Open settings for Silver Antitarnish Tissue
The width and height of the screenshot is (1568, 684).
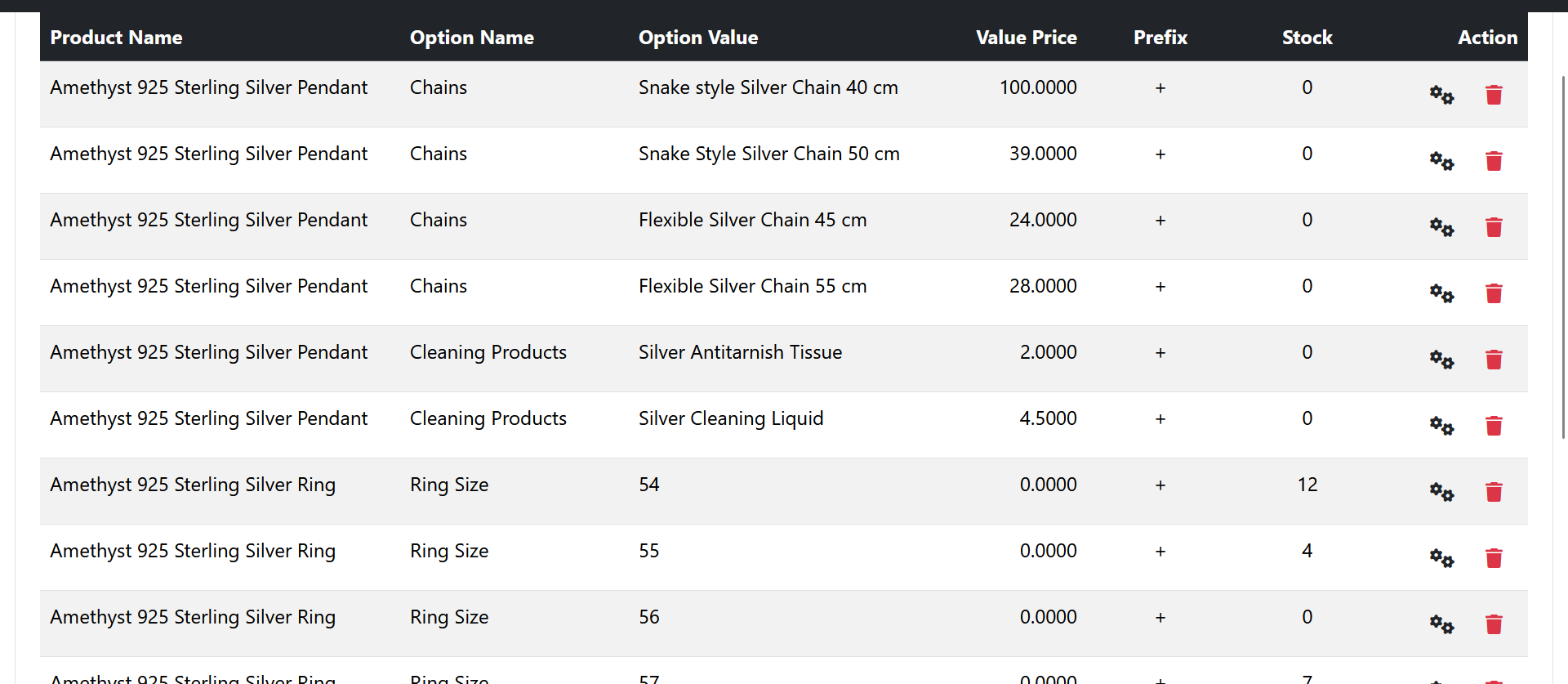(1441, 360)
